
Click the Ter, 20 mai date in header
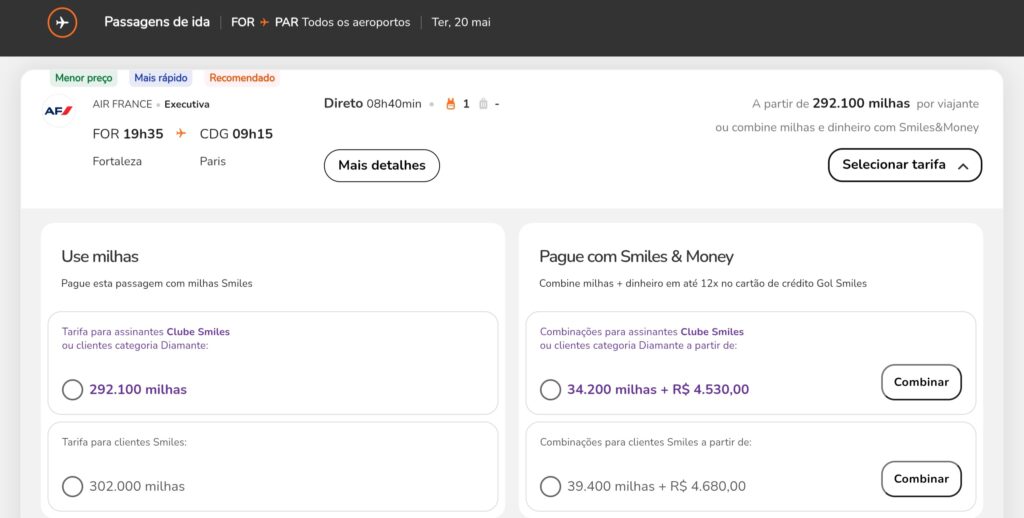pos(461,22)
